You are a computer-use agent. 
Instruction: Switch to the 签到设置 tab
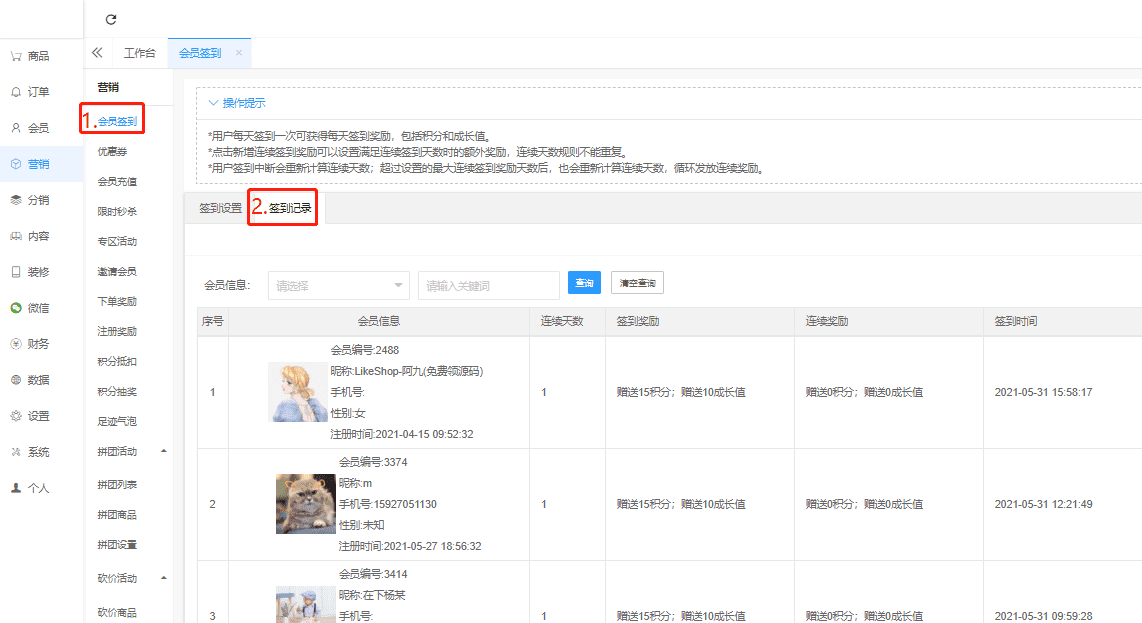(220, 208)
